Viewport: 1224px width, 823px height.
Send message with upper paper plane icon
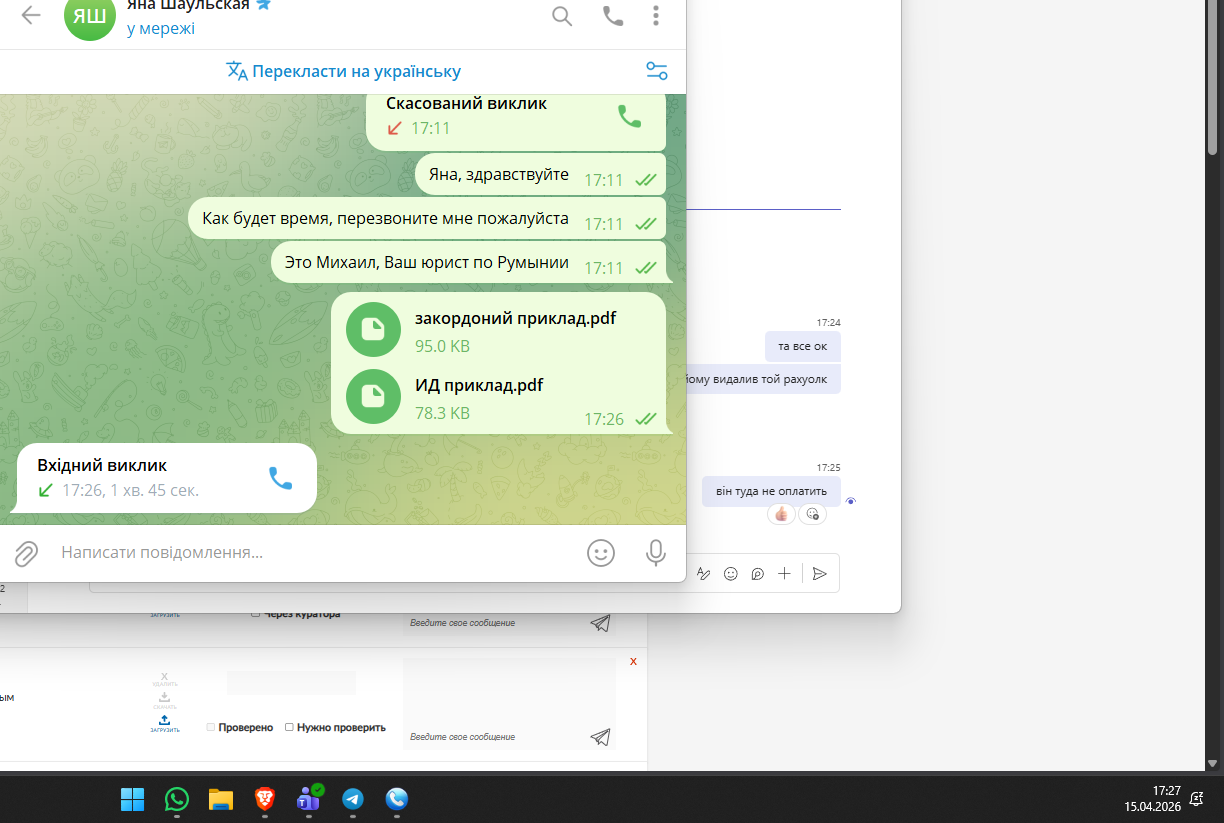[600, 623]
